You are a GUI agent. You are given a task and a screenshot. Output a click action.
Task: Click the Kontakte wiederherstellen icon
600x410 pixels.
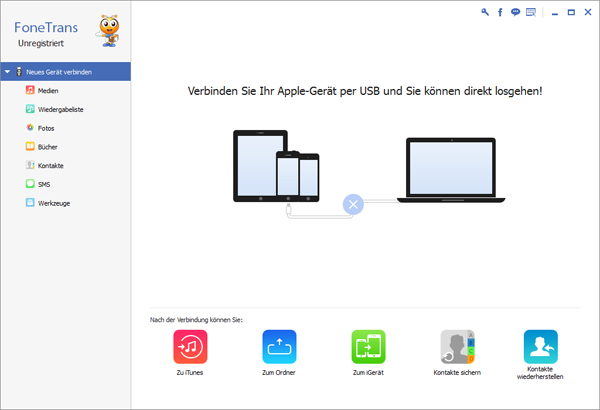coord(541,346)
